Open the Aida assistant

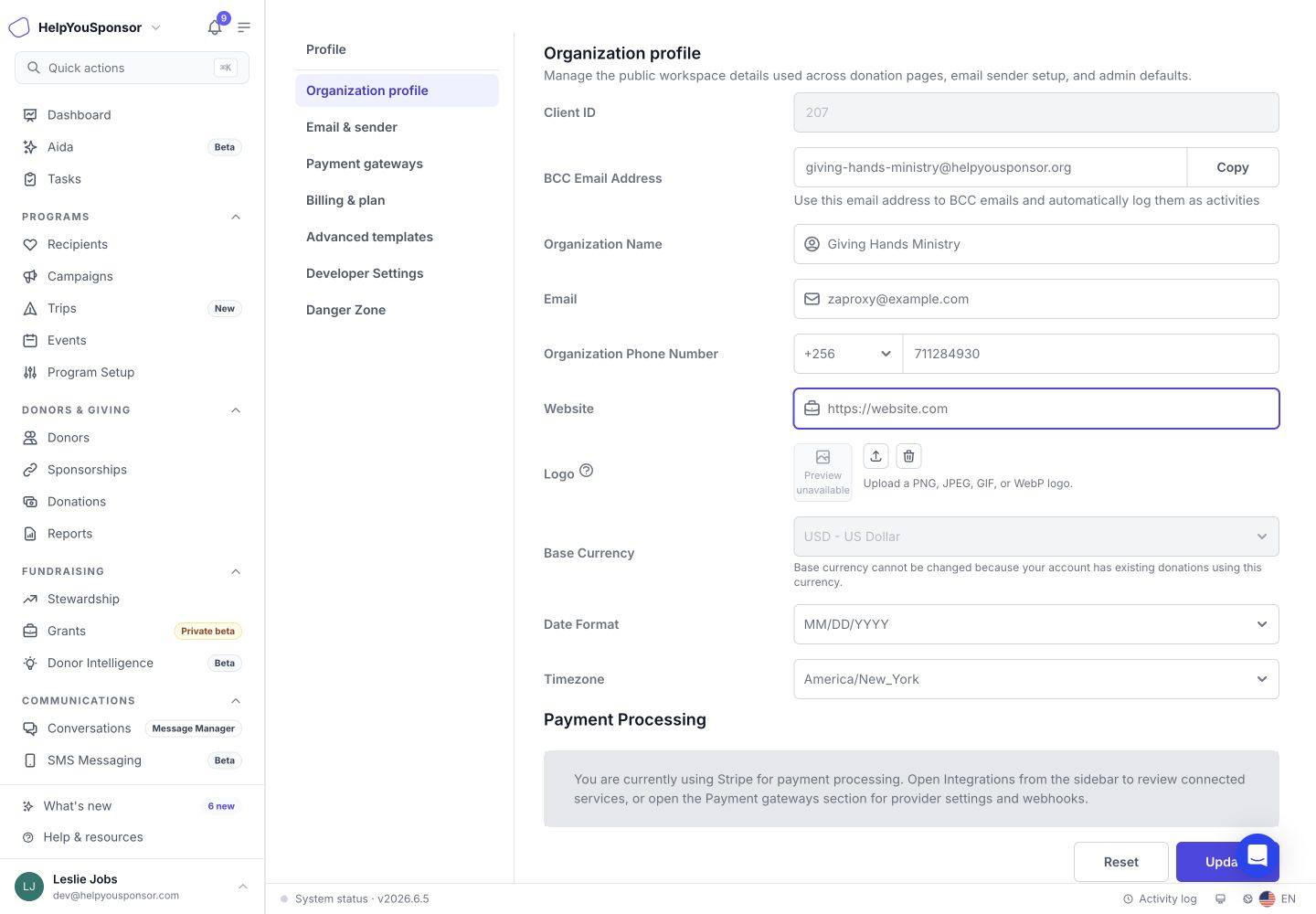132,147
